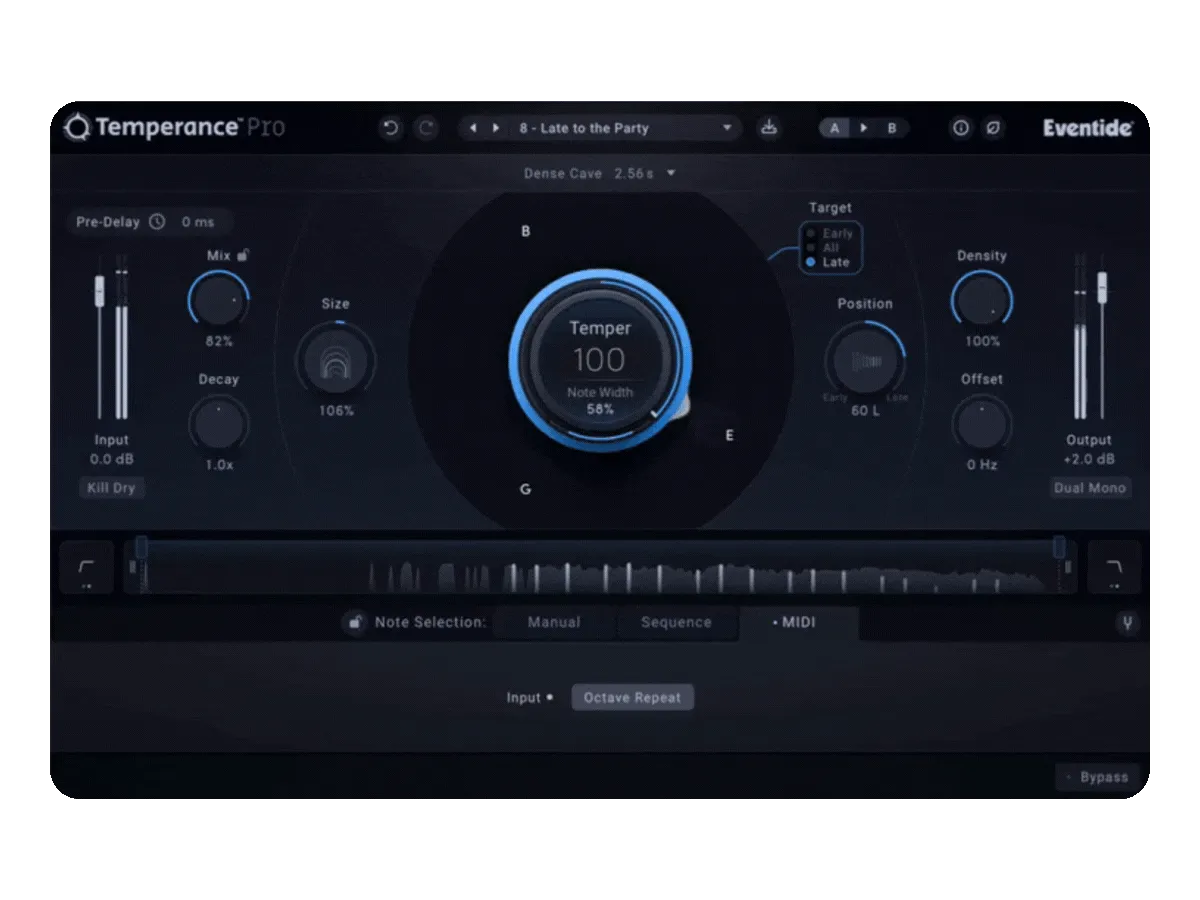Image resolution: width=1200 pixels, height=900 pixels.
Task: Select compare slot B
Action: [892, 128]
